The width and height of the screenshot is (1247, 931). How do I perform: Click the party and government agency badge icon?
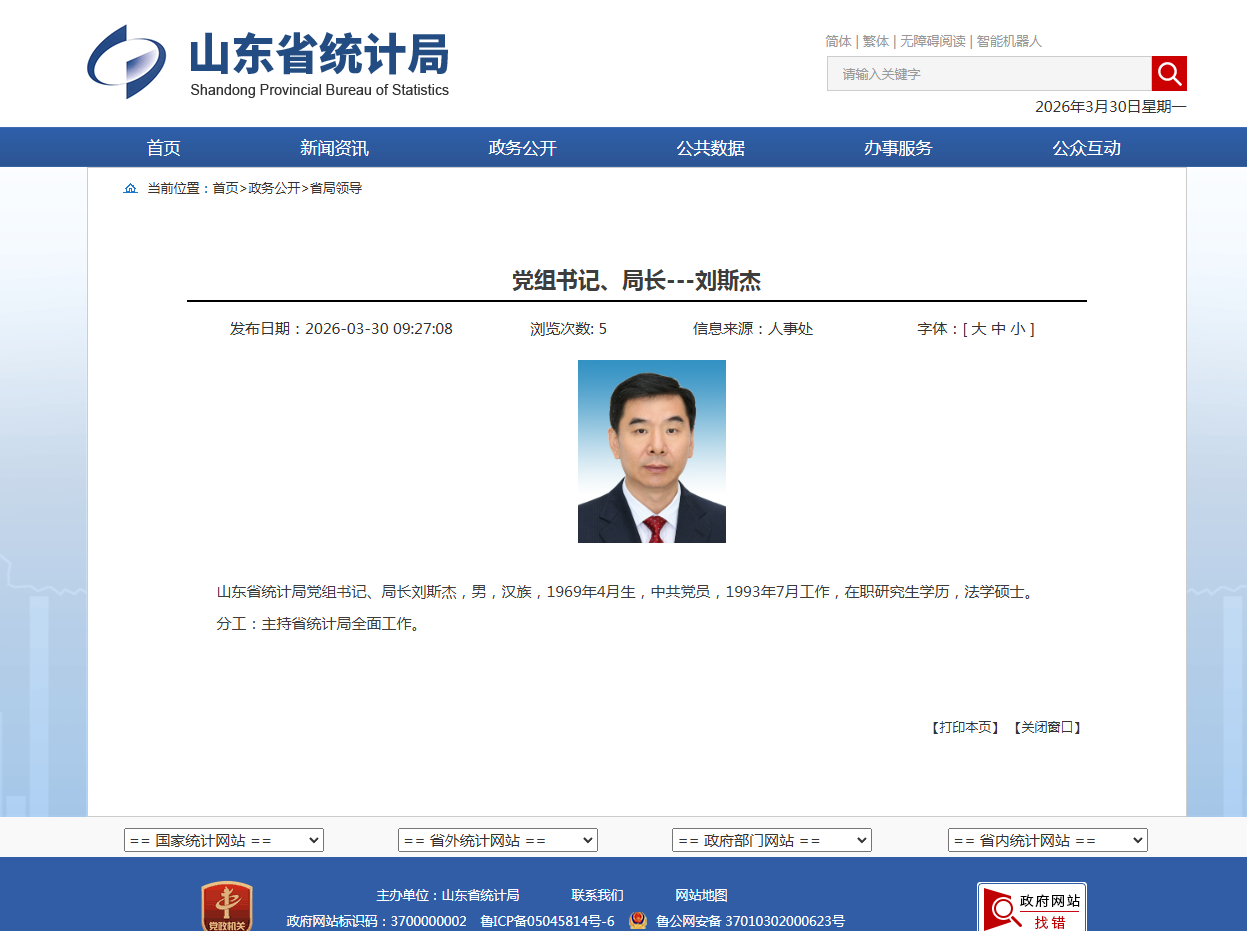tap(227, 907)
